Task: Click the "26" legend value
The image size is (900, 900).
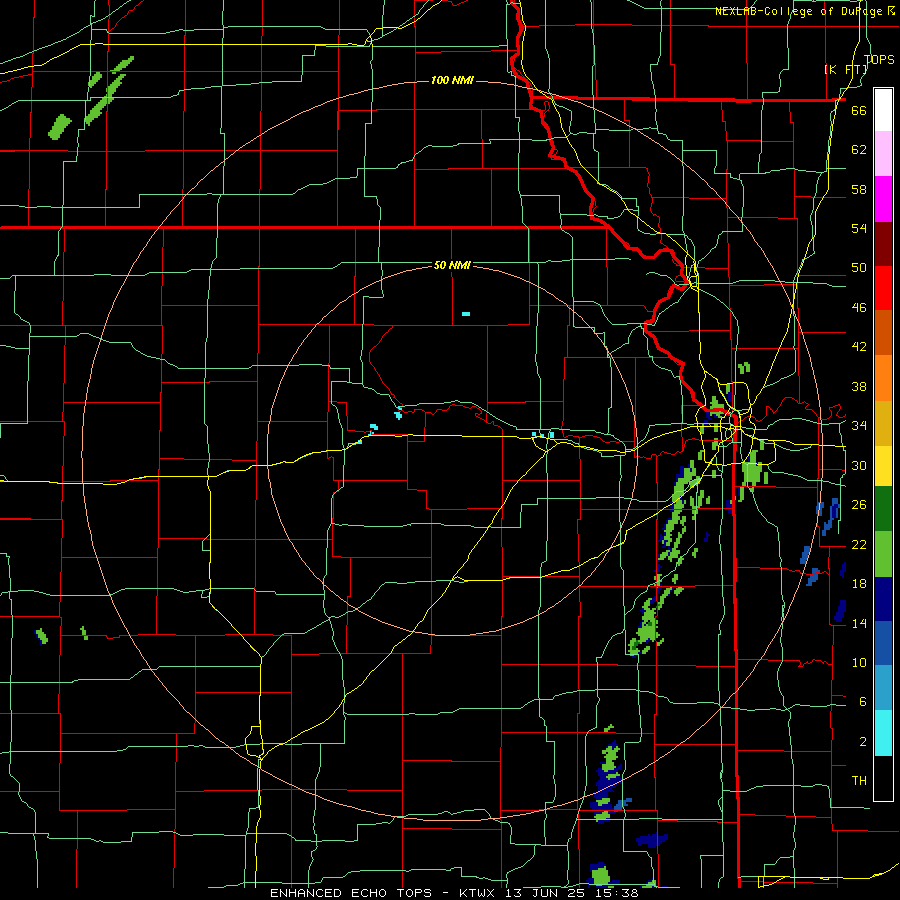Action: coord(859,505)
